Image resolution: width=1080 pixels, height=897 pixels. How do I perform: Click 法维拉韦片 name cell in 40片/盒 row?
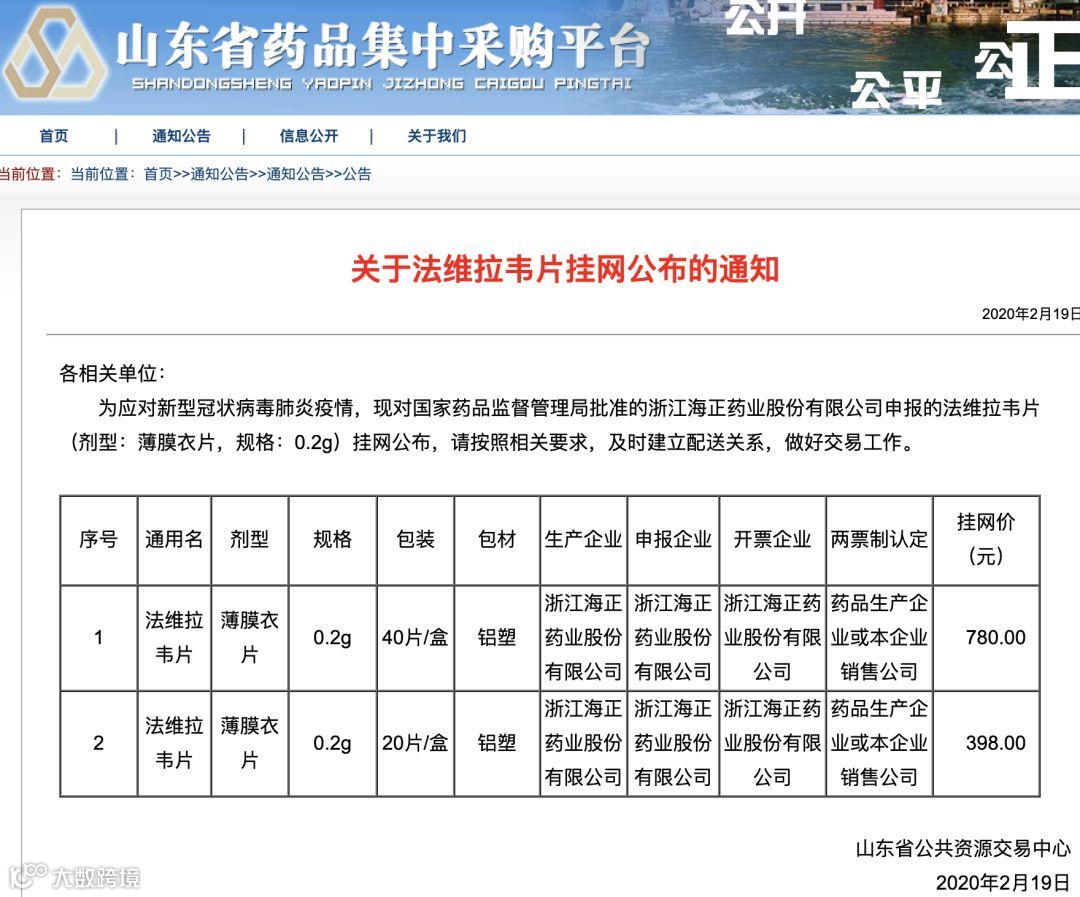(174, 638)
